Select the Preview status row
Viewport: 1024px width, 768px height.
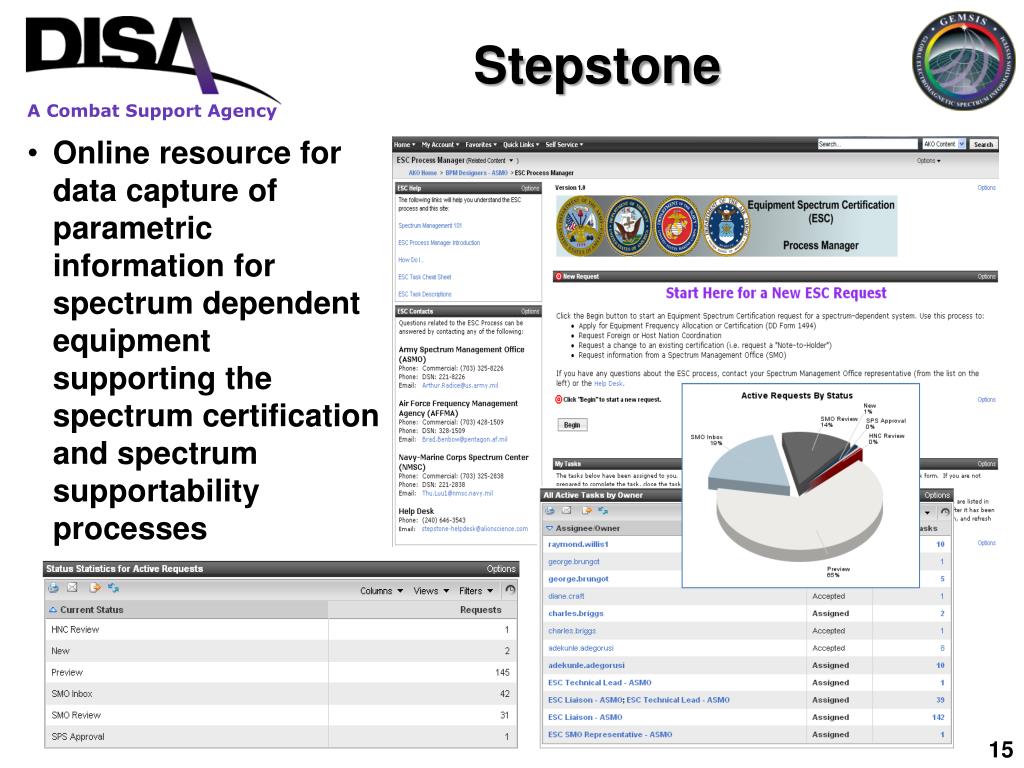(x=281, y=672)
